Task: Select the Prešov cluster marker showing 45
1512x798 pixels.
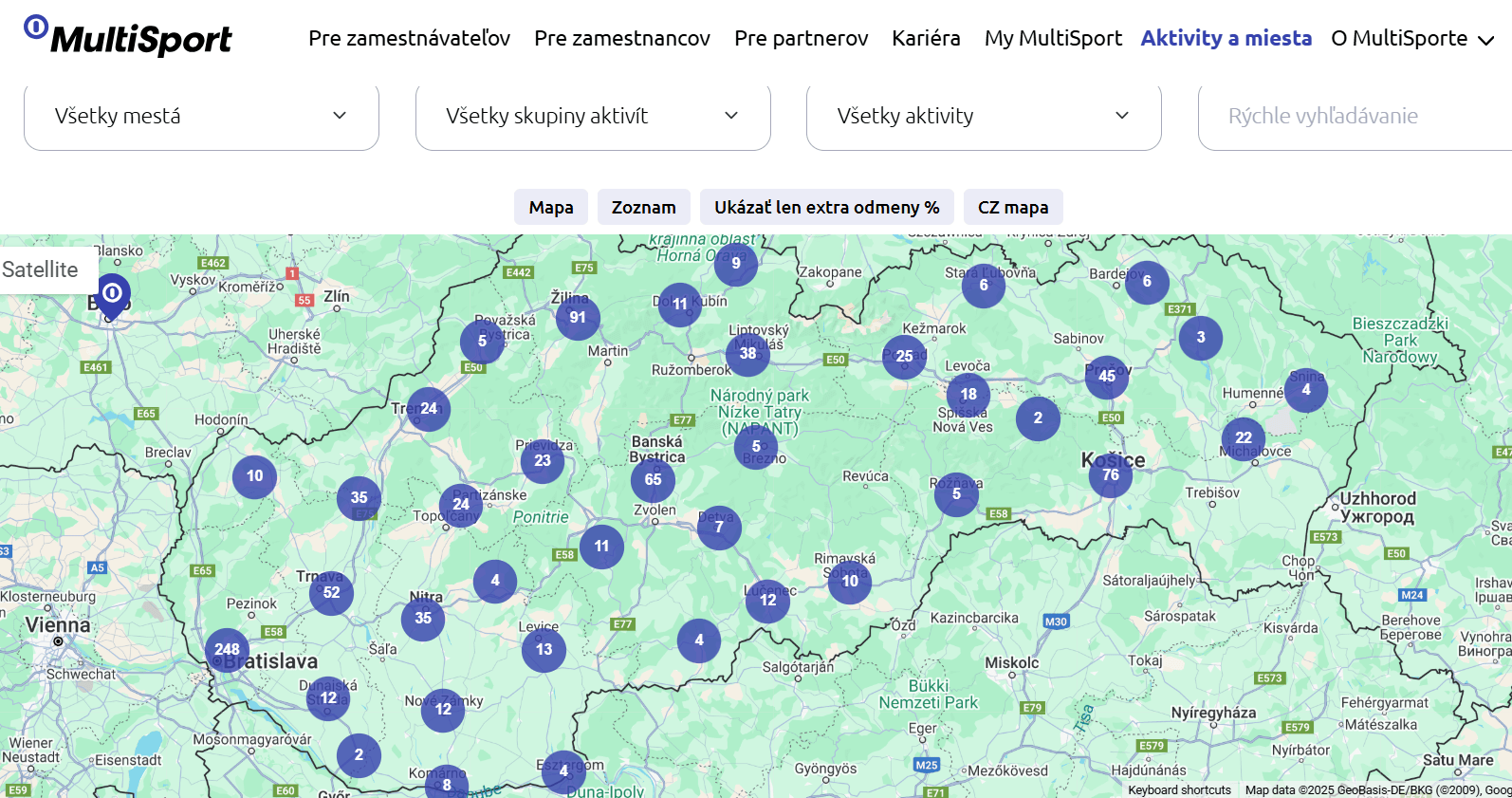Action: point(1106,377)
